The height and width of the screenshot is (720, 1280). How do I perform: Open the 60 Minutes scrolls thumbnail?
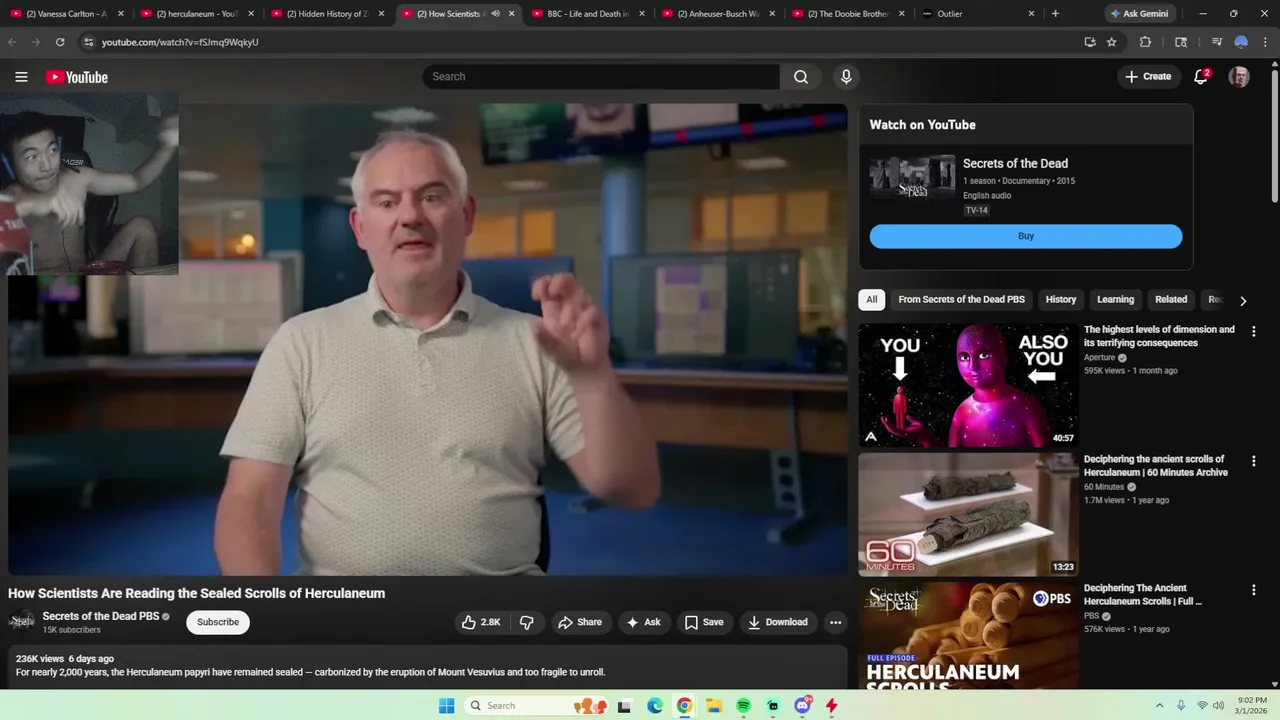968,515
